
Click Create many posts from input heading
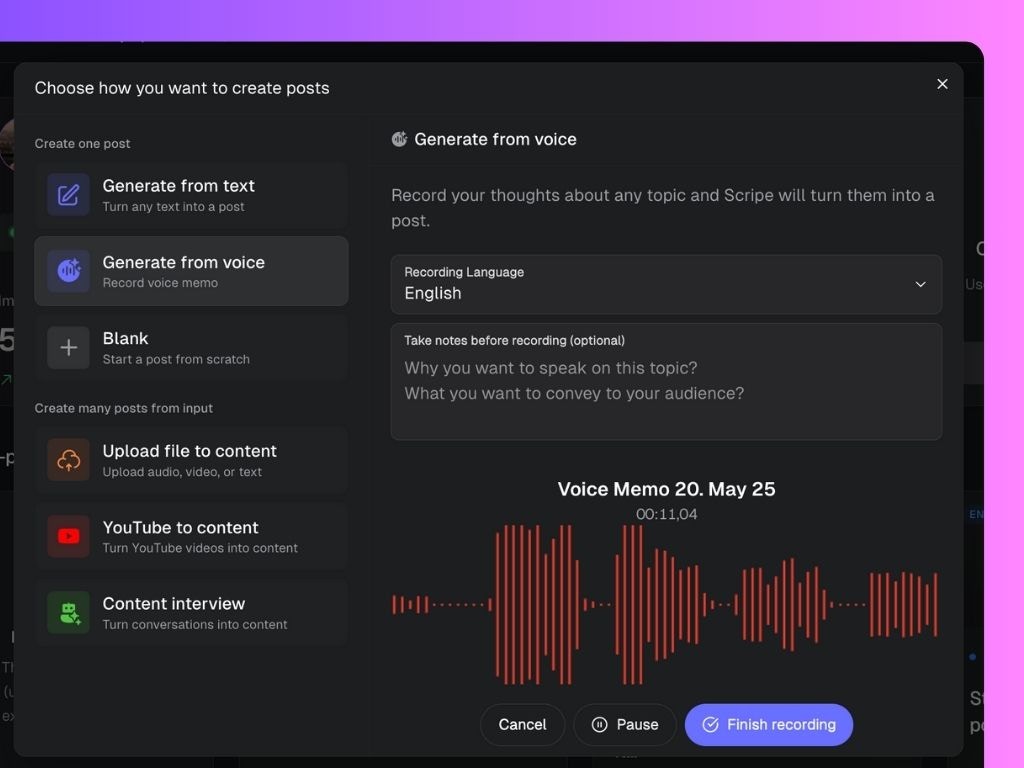click(123, 408)
